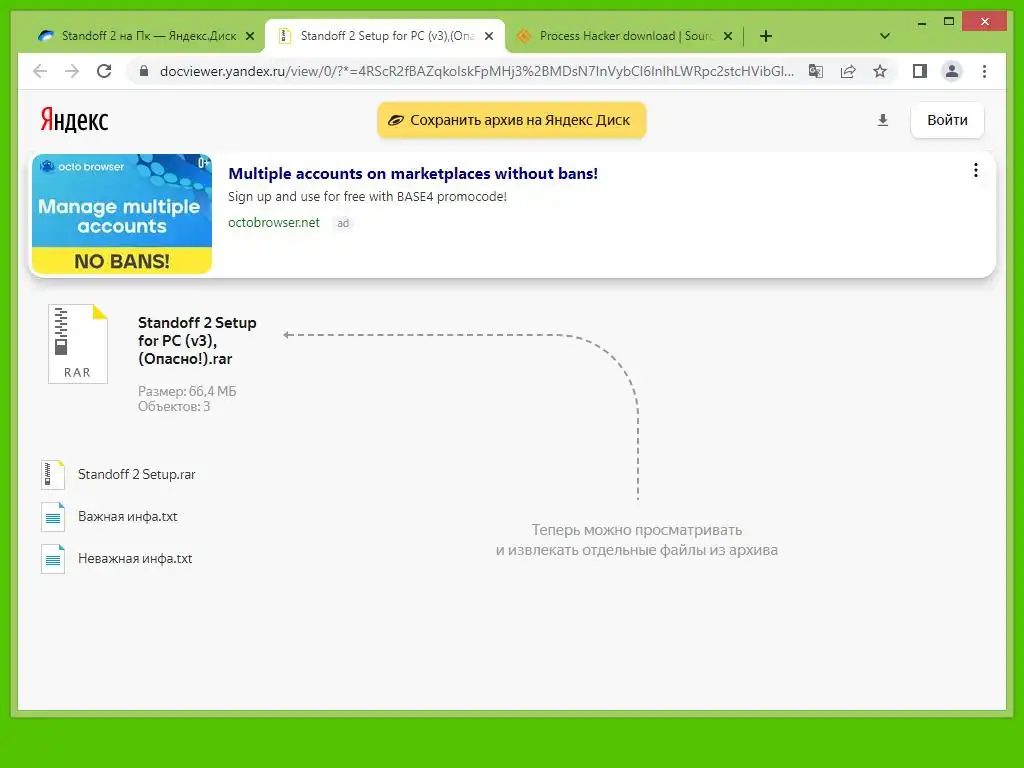Click the text file icon beside Неважная инфа.txt
The image size is (1024, 768).
[x=53, y=559]
